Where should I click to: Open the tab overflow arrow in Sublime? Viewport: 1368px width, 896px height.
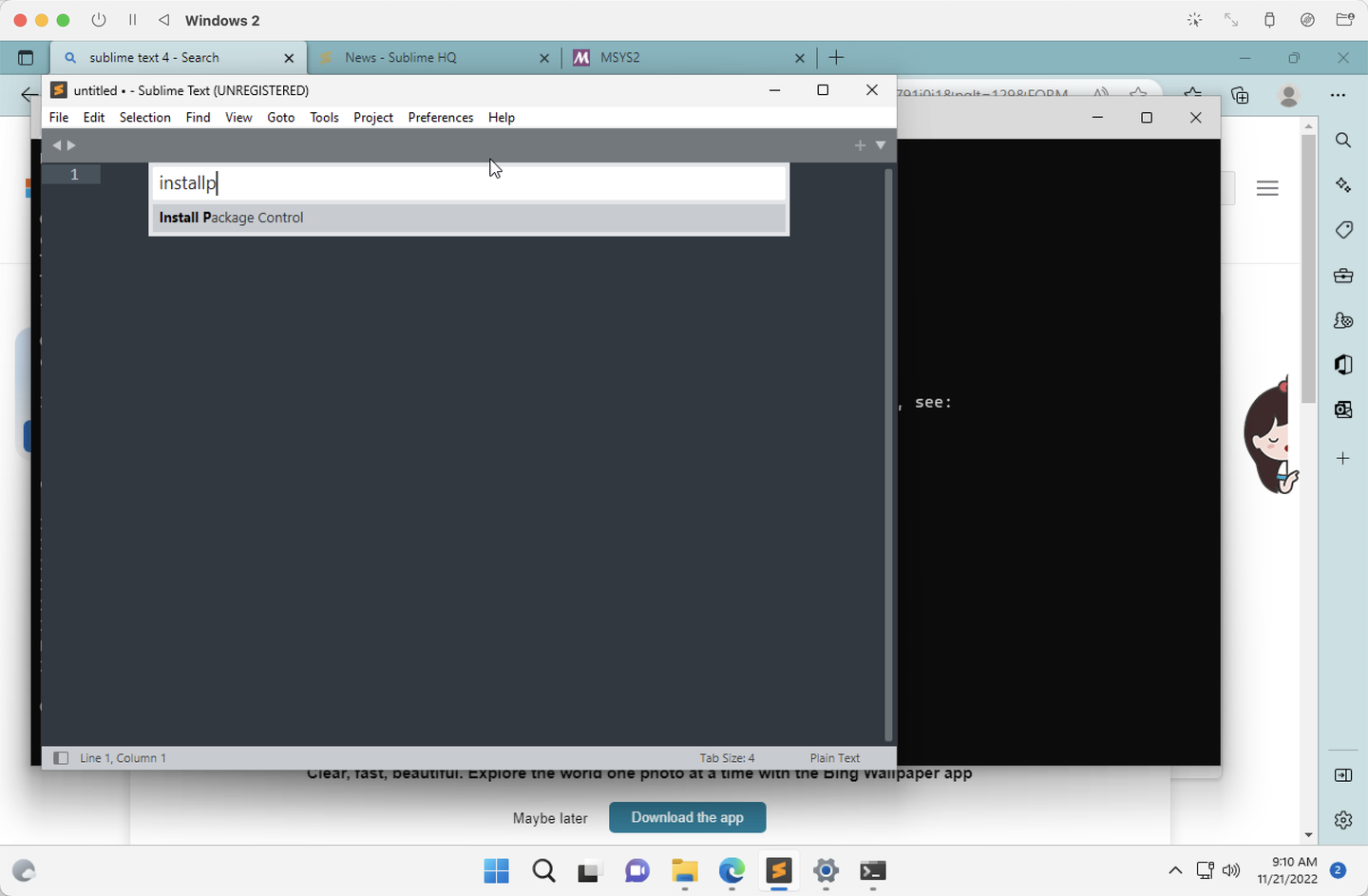click(x=880, y=144)
